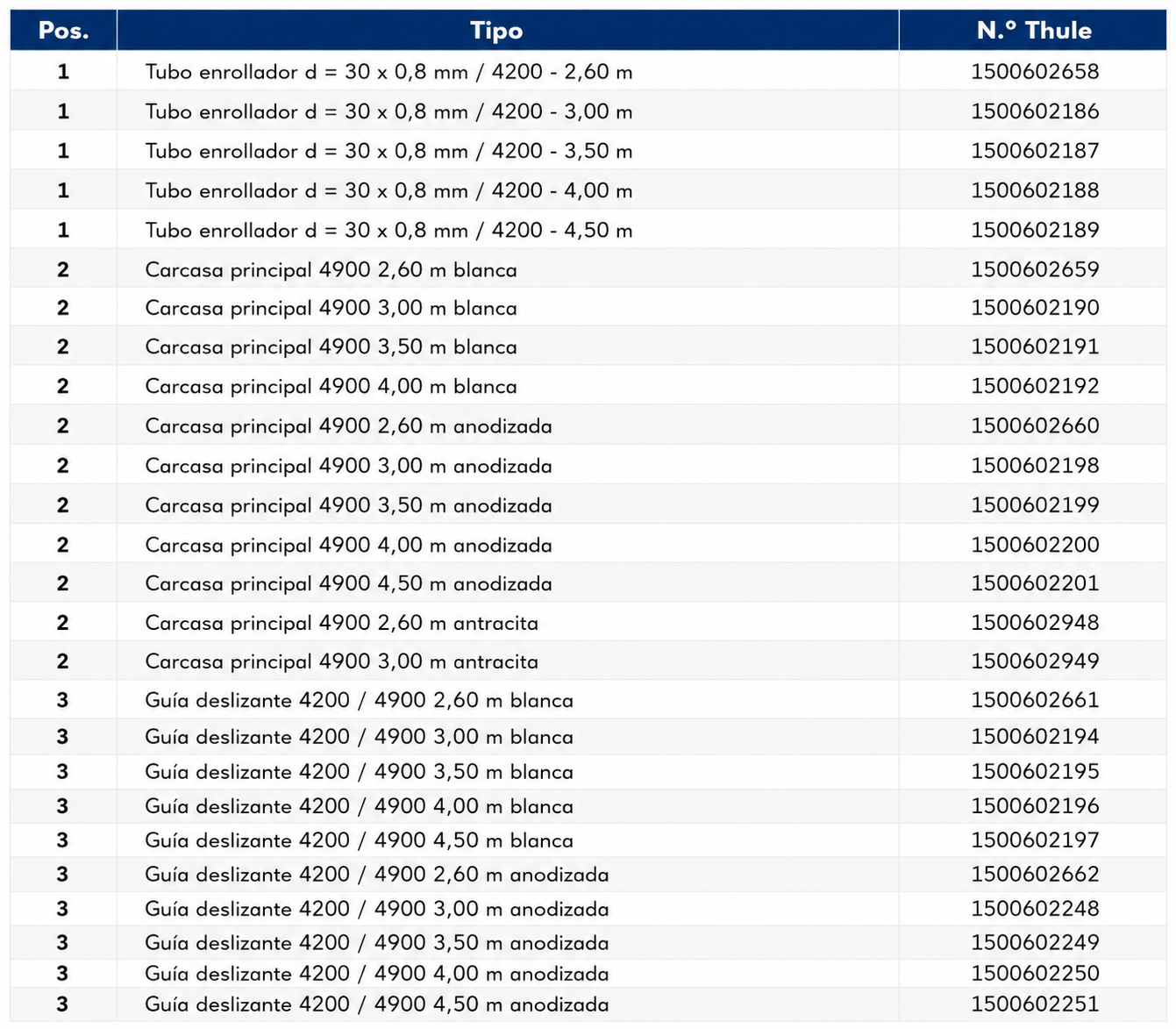Click Guía deslizante 4,00 m blanca
The width and height of the screenshot is (1176, 1029).
point(360,807)
